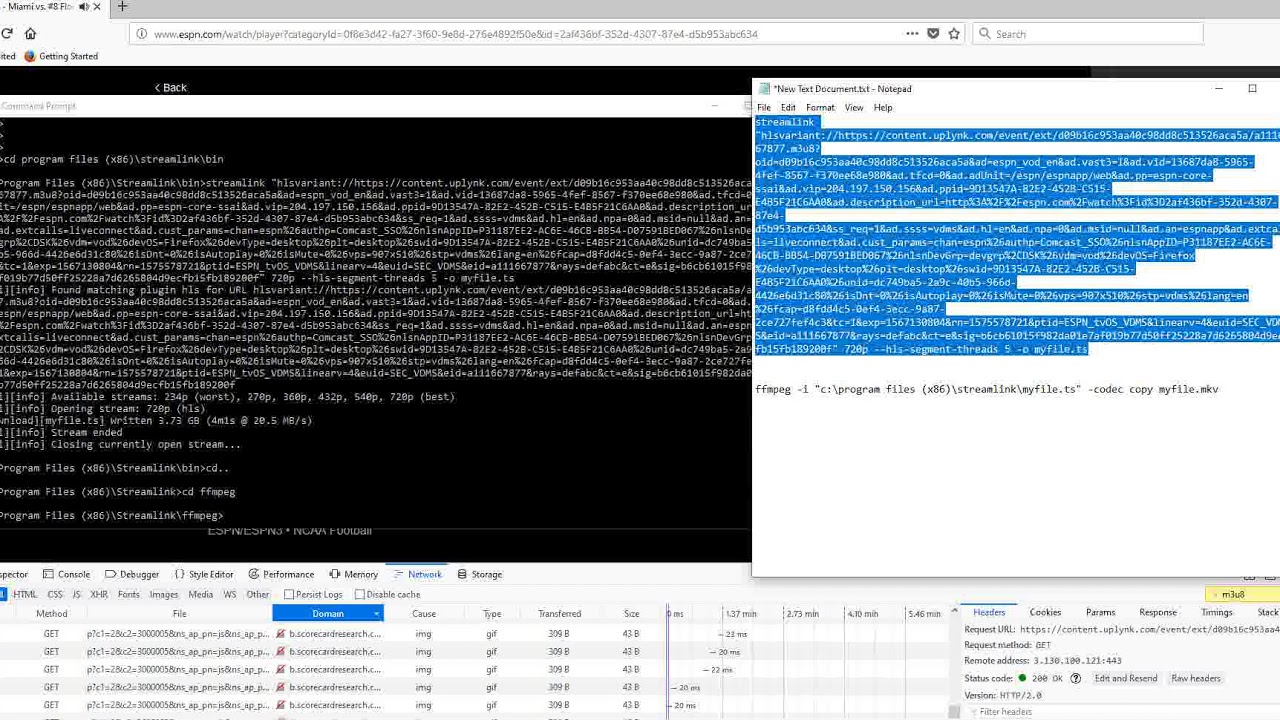This screenshot has height=720, width=1280.
Task: Close the Miami vs. browser tab
Action: coord(99,7)
